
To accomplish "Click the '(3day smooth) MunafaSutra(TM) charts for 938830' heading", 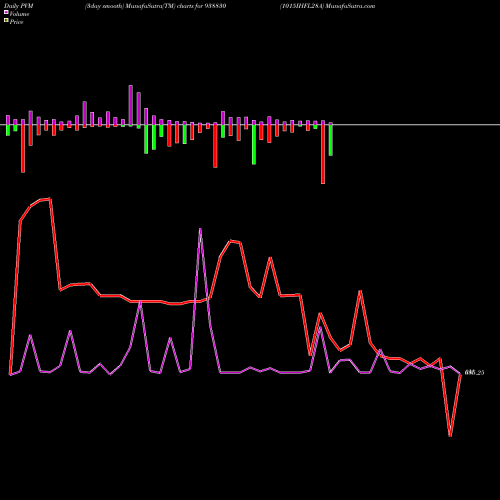I will point(155,6).
